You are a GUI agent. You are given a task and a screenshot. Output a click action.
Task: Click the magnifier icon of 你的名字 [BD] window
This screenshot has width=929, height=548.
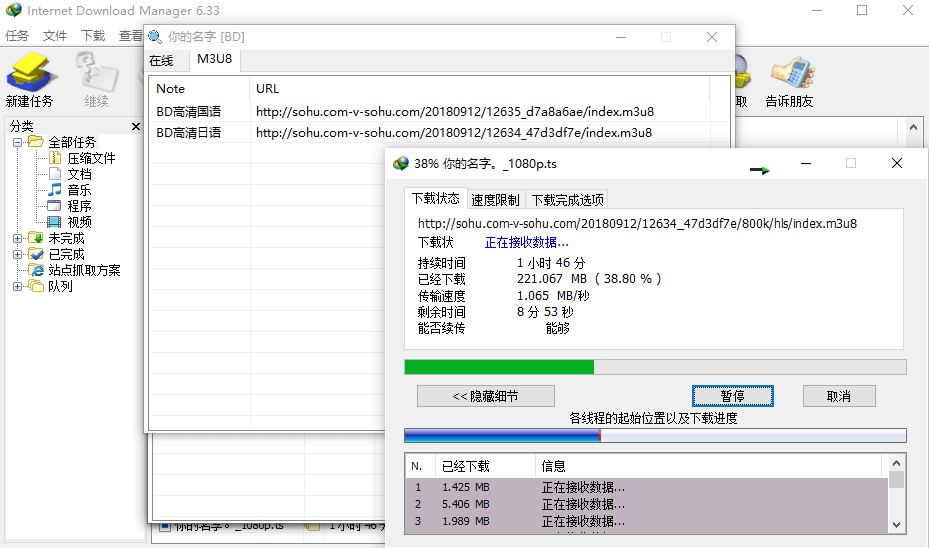(x=155, y=37)
